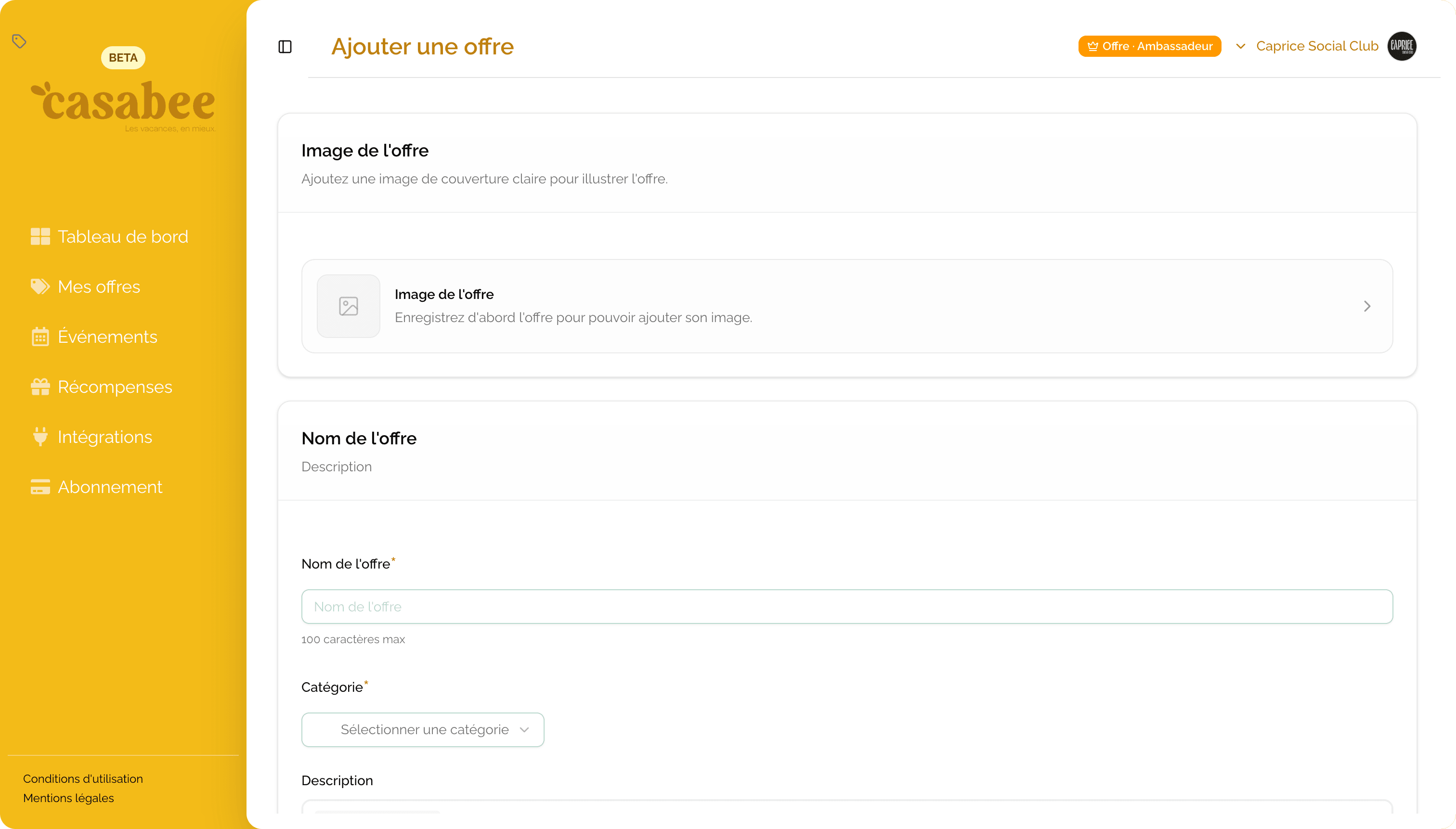This screenshot has width=1456, height=829.
Task: Go to Mes offres
Action: tap(85, 286)
